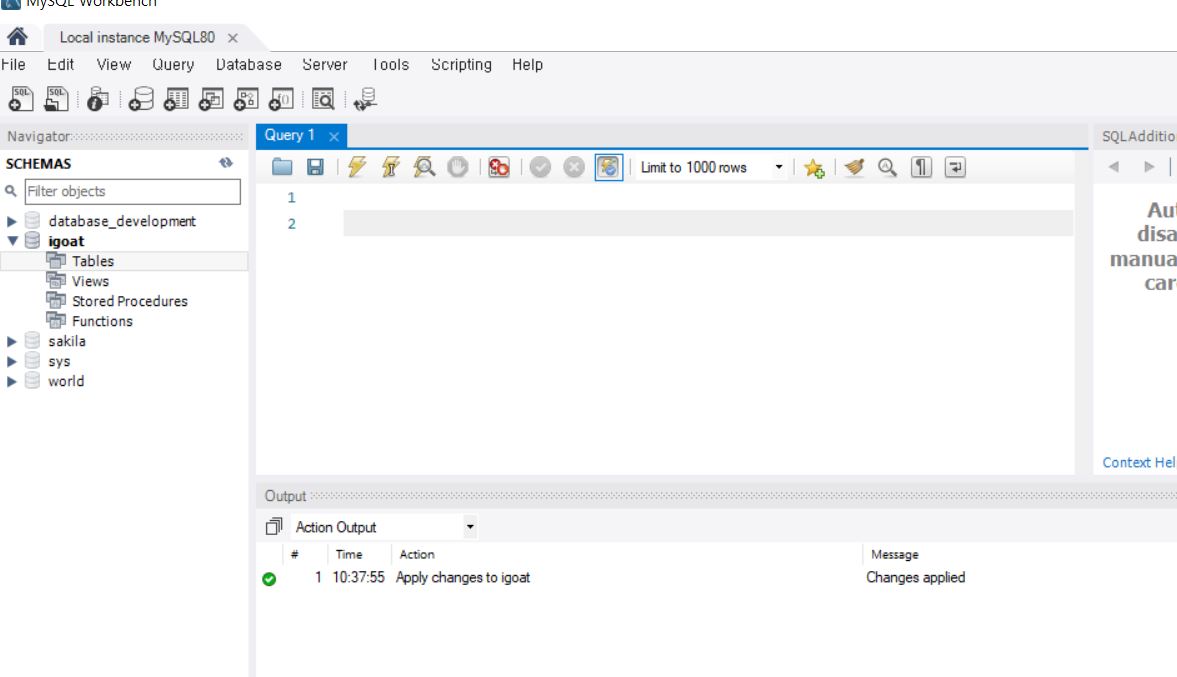
Task: Collapse igoat schema
Action: [12, 241]
